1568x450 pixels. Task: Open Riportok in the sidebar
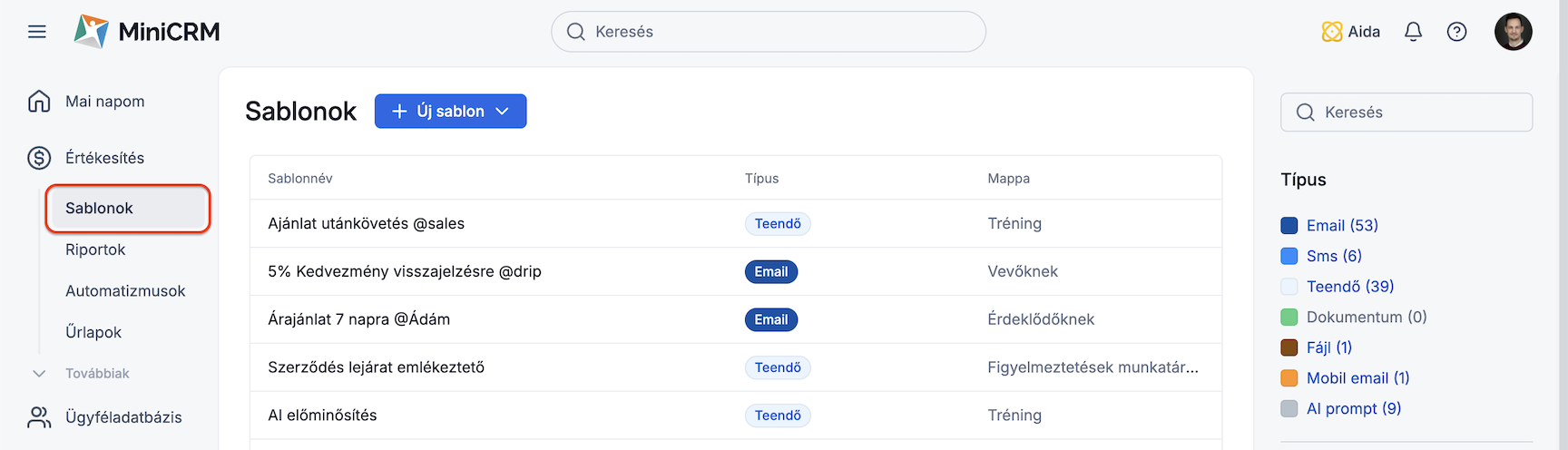[95, 249]
